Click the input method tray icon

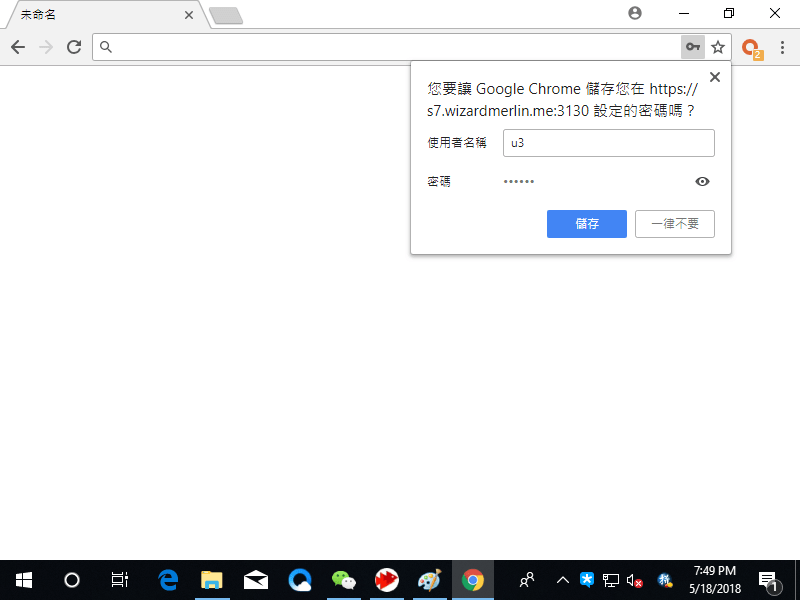[x=665, y=580]
